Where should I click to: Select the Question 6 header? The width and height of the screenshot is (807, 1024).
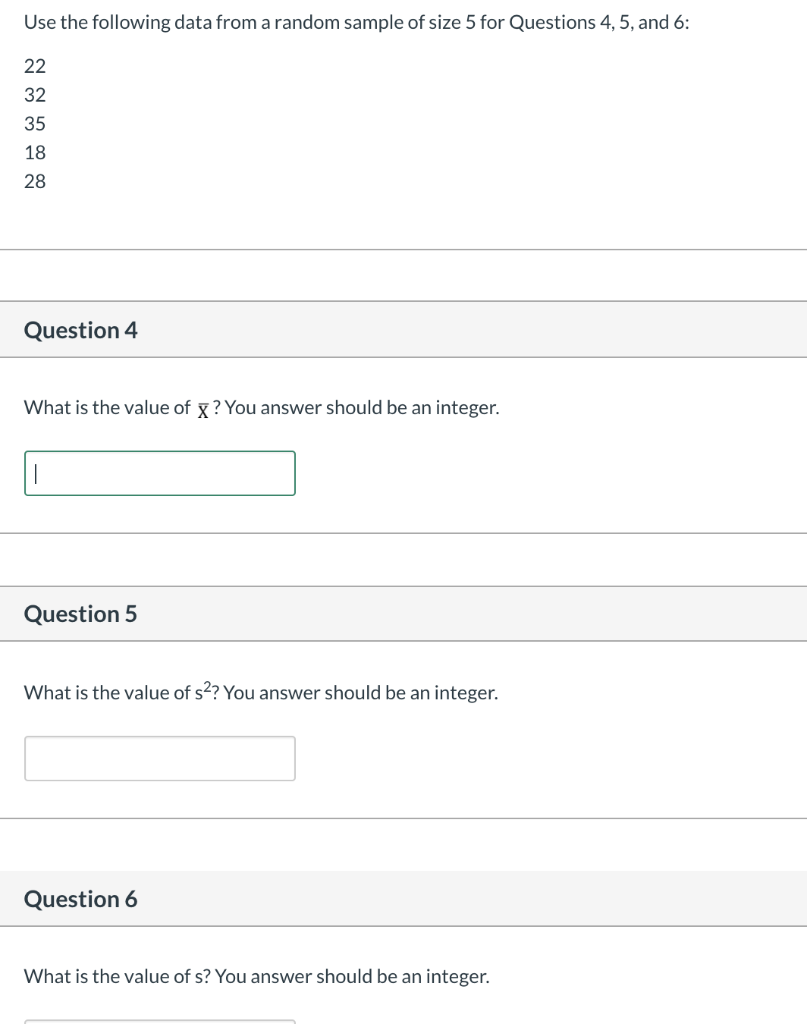80,899
